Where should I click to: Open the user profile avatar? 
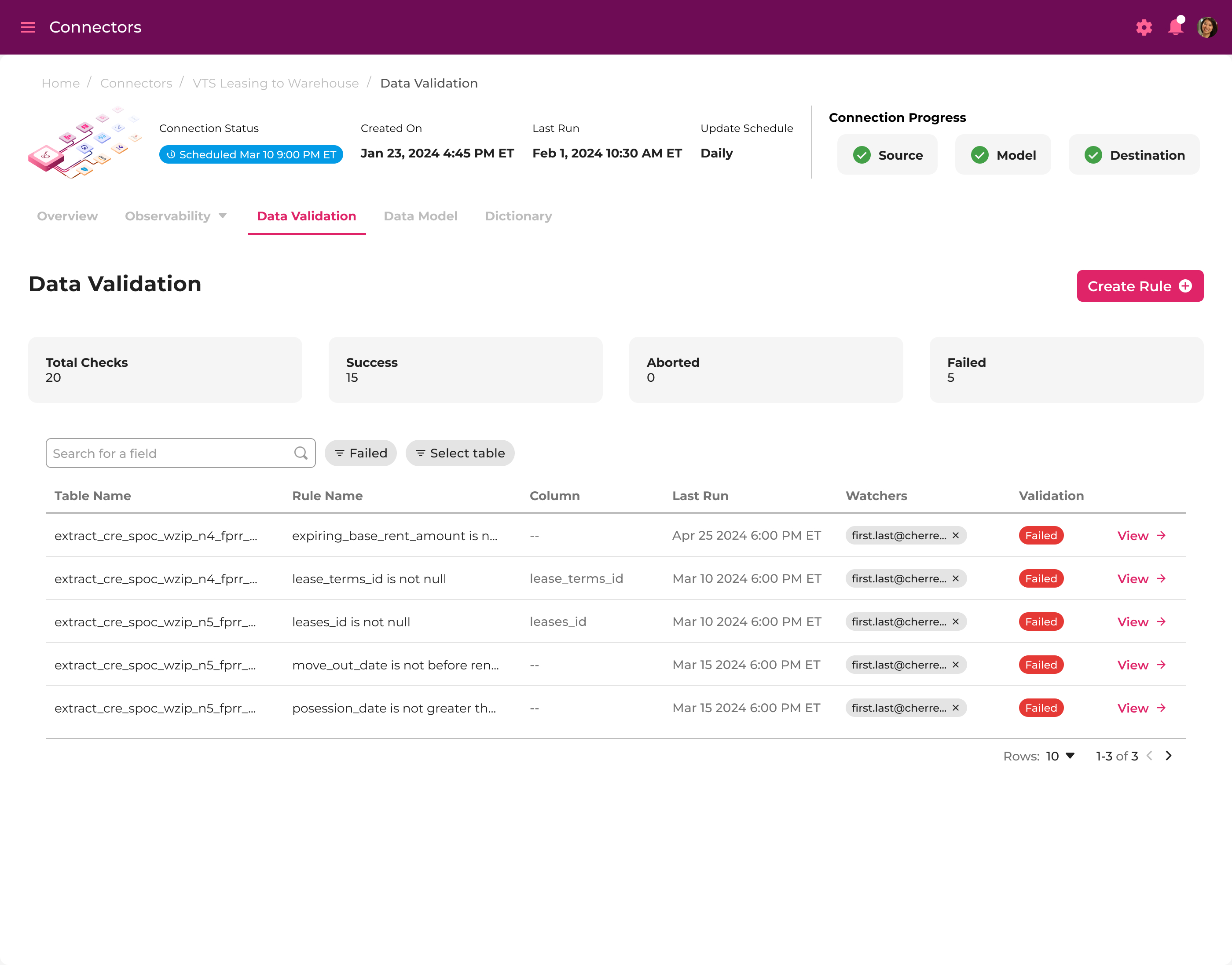pos(1207,26)
